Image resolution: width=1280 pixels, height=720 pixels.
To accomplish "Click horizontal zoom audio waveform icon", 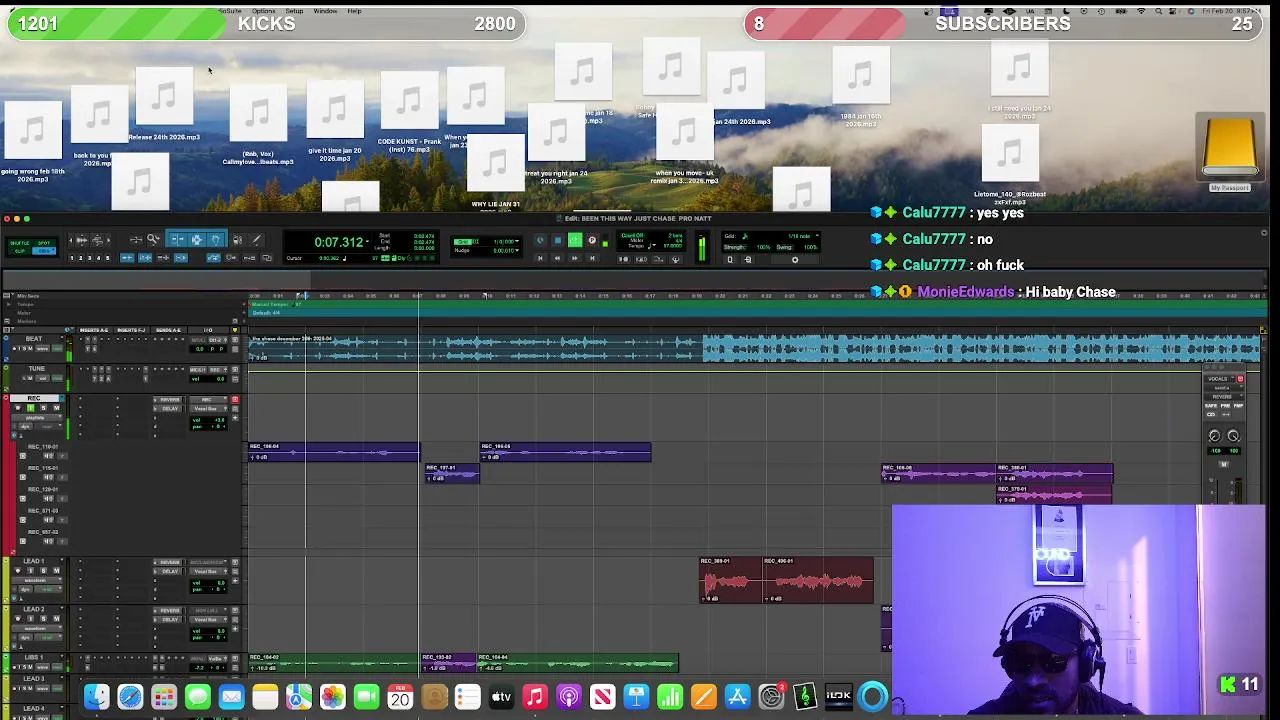I will (x=81, y=240).
